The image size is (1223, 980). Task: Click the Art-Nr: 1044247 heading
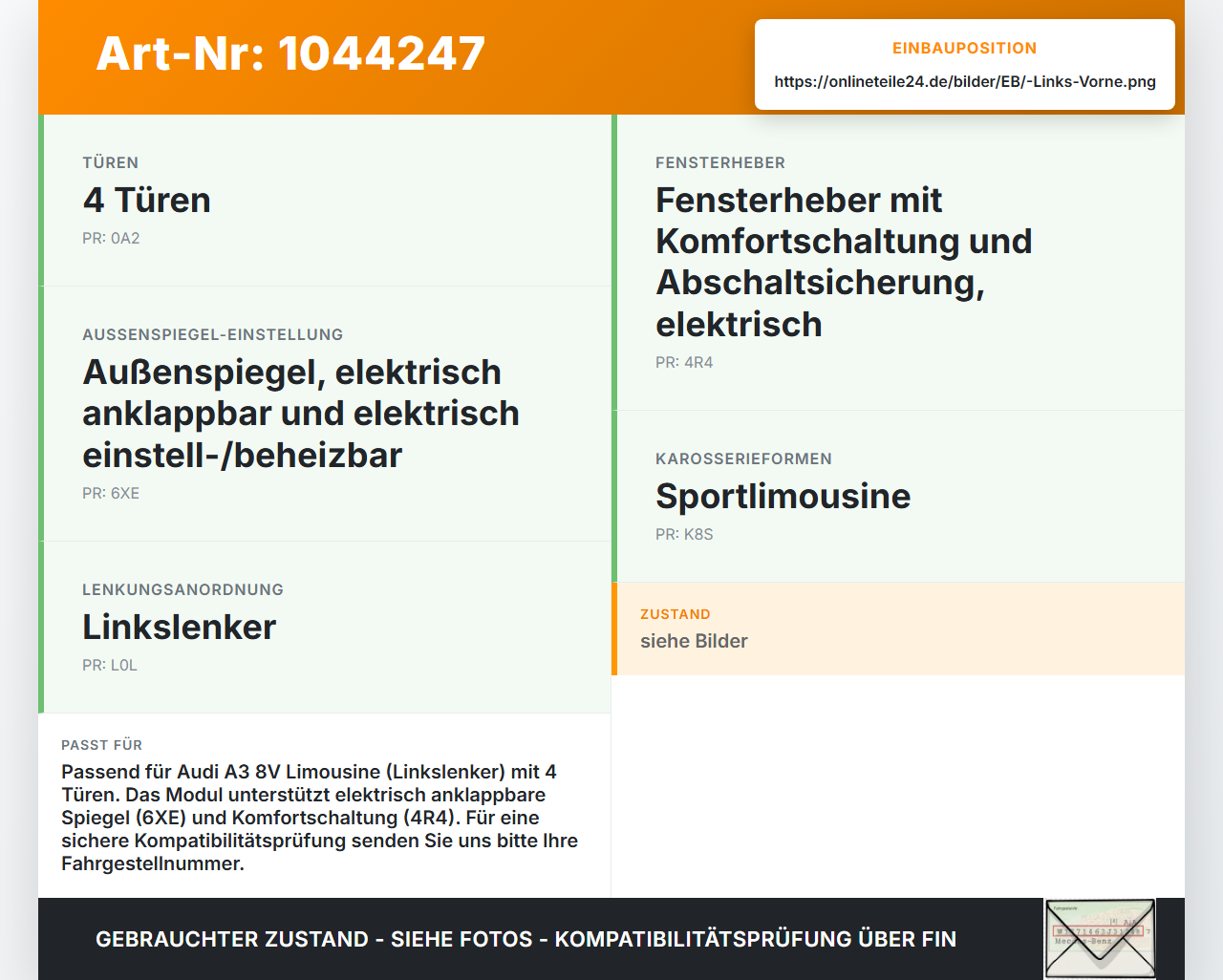pyautogui.click(x=290, y=53)
